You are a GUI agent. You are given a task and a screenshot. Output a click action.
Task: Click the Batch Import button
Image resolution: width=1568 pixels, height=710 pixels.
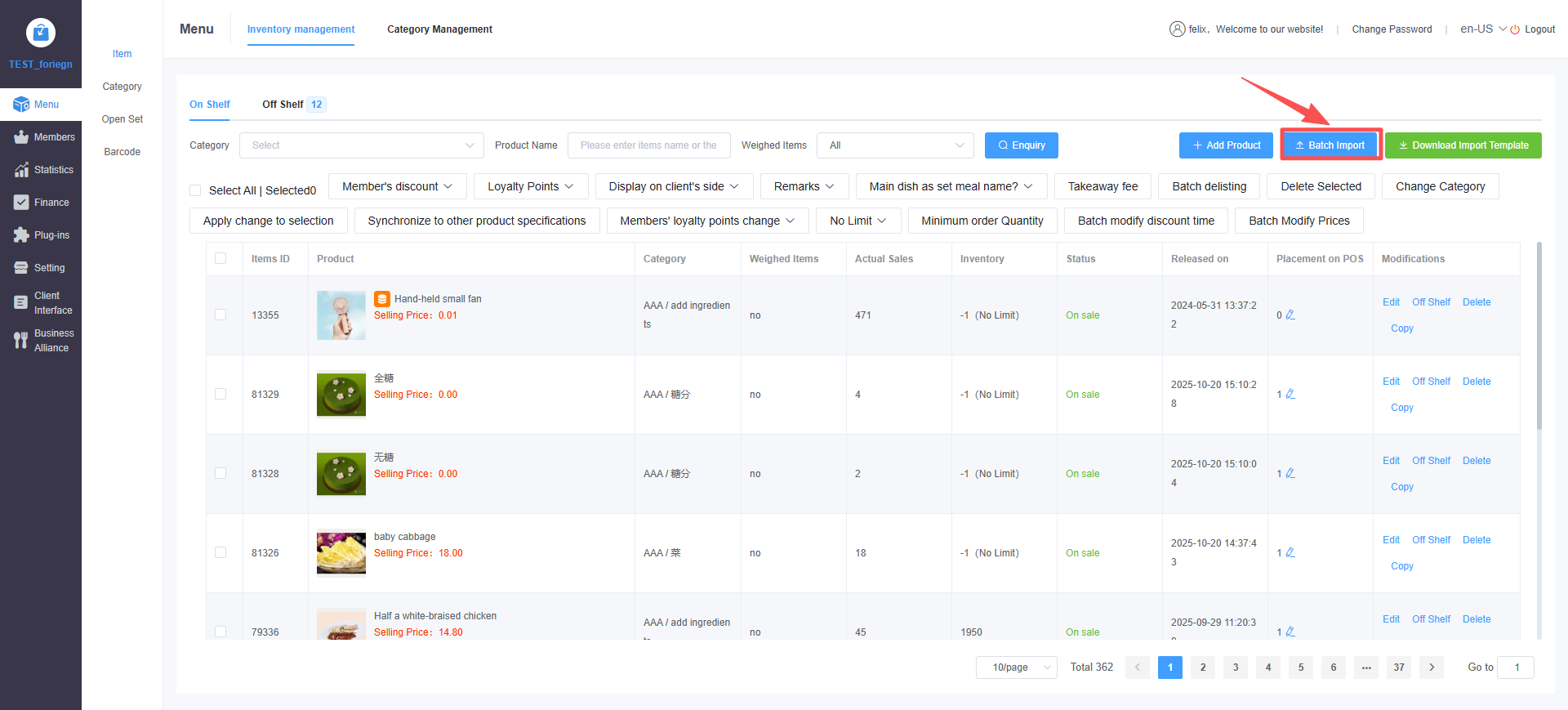(x=1330, y=145)
